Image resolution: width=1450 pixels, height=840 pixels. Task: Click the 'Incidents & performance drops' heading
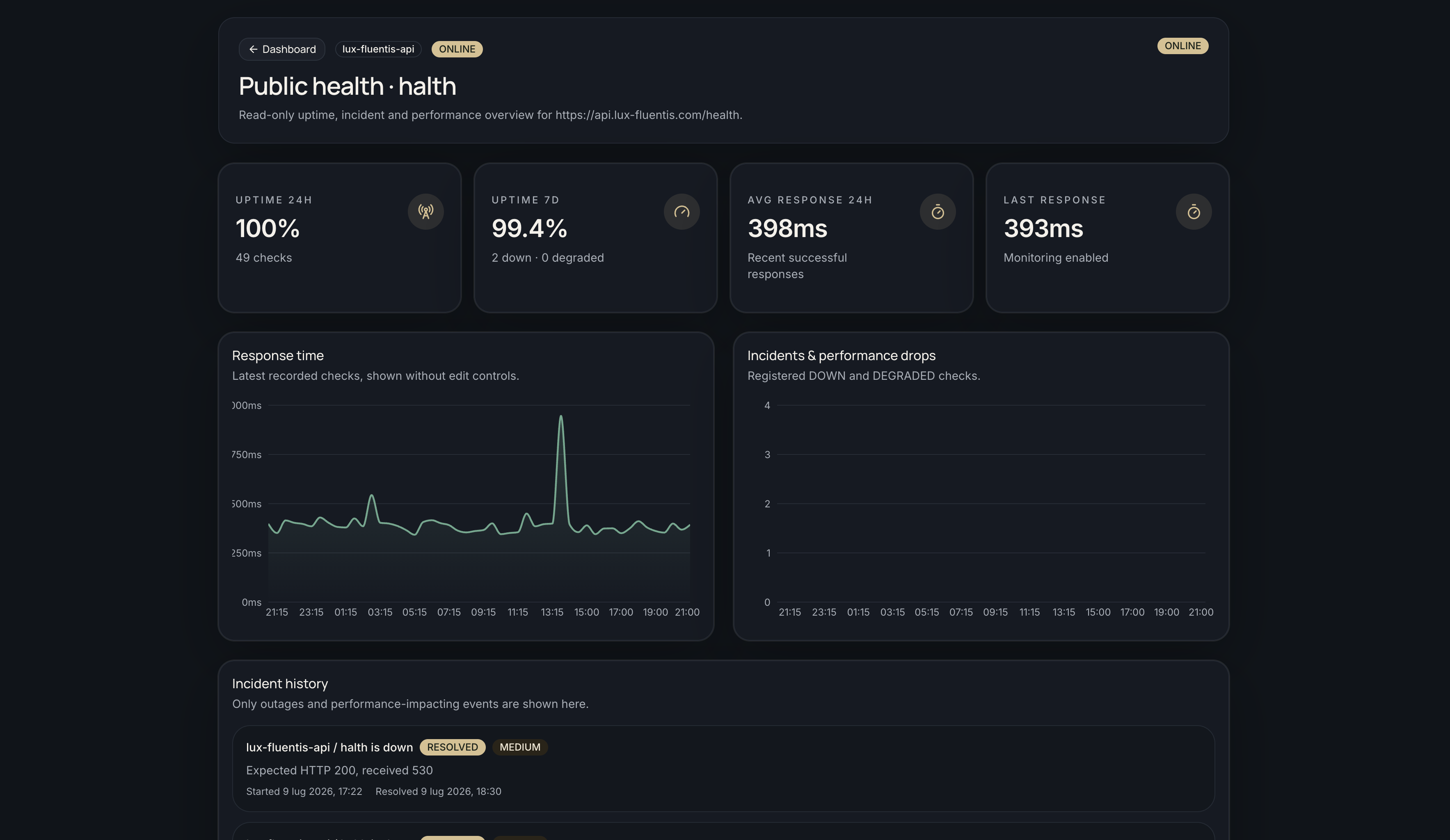coord(841,356)
